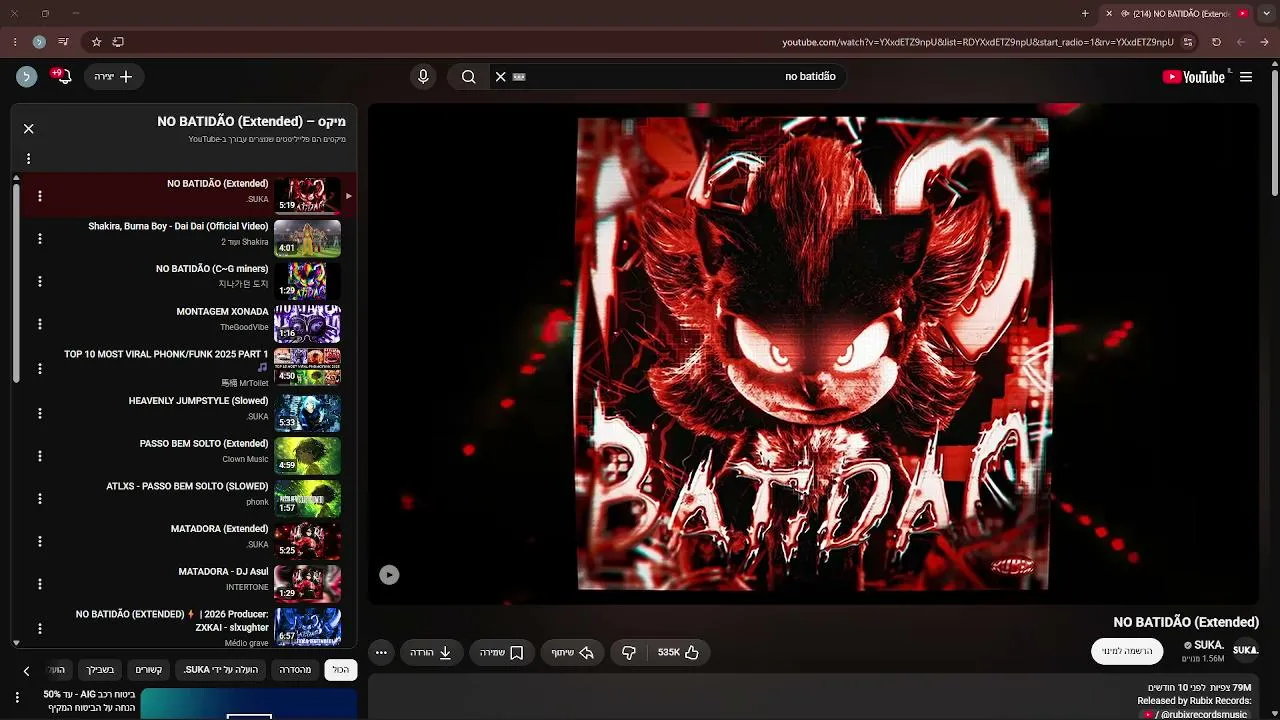Show more video actions via three-dot button

point(381,653)
